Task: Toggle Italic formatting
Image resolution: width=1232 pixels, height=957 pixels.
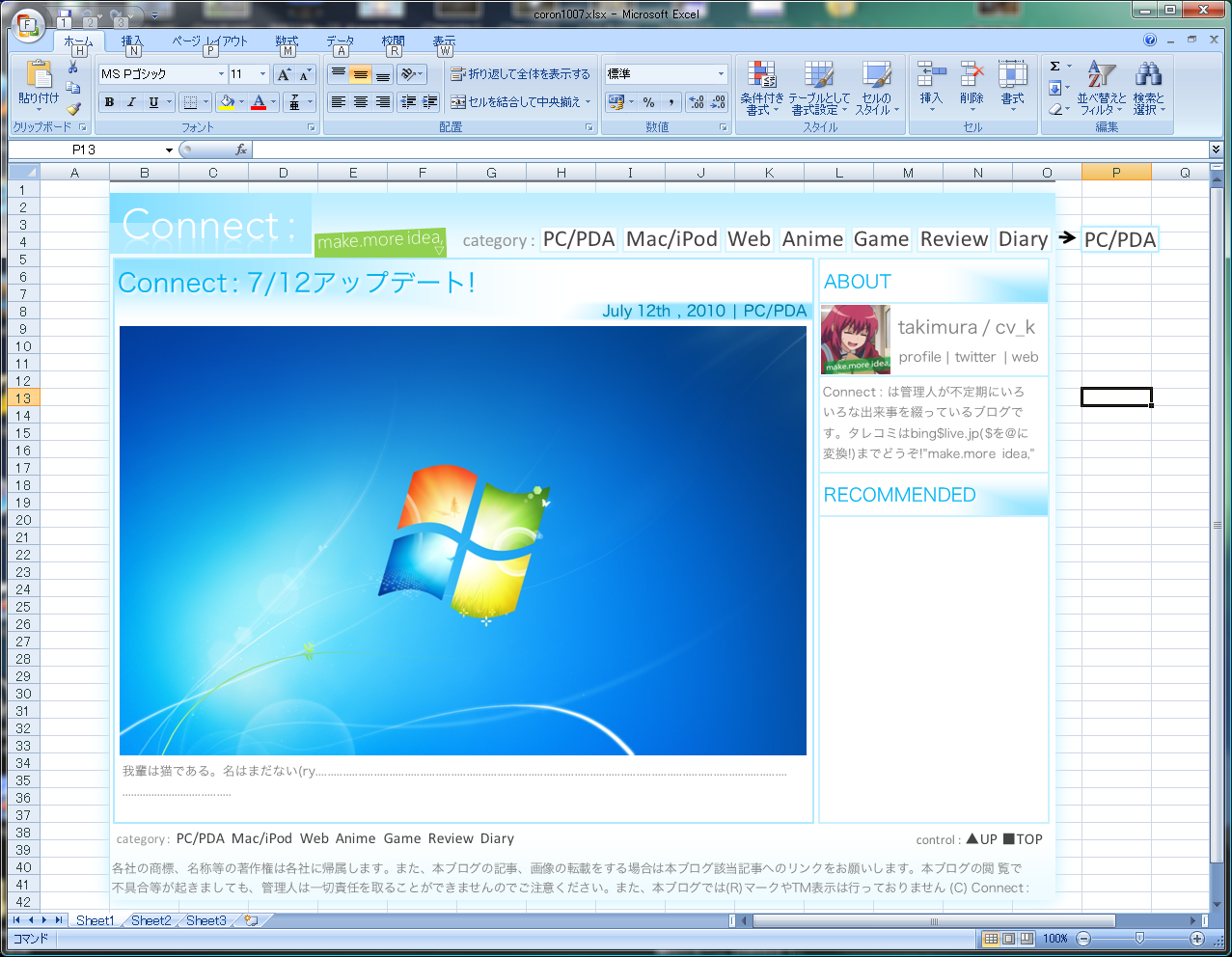Action: tap(130, 102)
